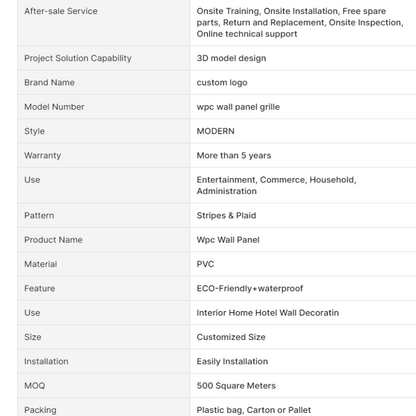Click the Customized Size value
This screenshot has height=416, width=416.
point(231,337)
